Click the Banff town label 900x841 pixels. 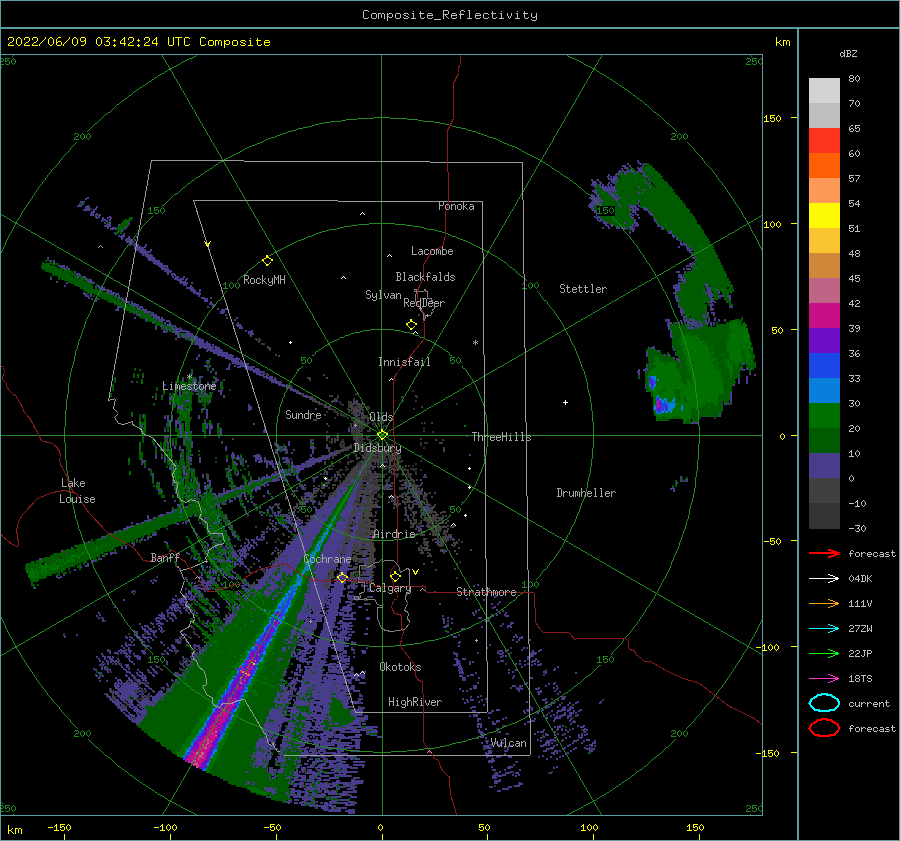click(165, 557)
